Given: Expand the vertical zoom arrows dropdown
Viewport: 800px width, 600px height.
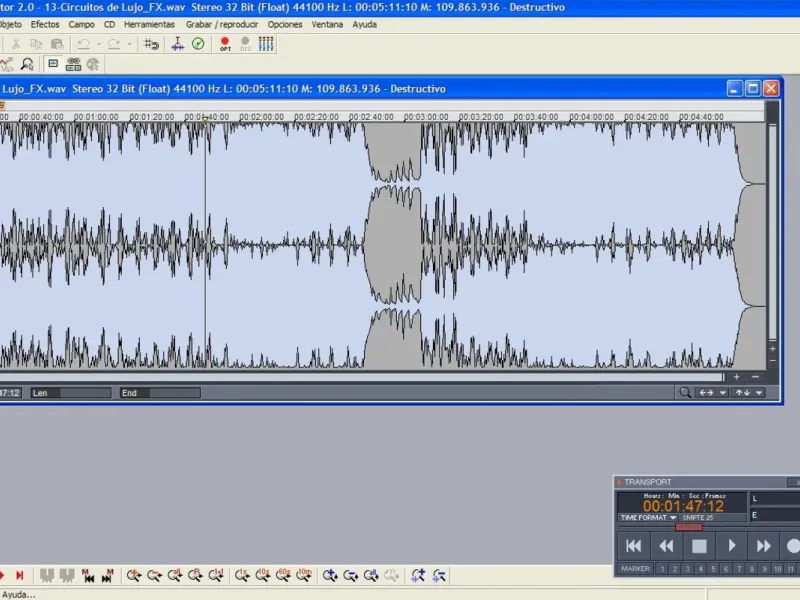Looking at the screenshot, I should point(749,392).
